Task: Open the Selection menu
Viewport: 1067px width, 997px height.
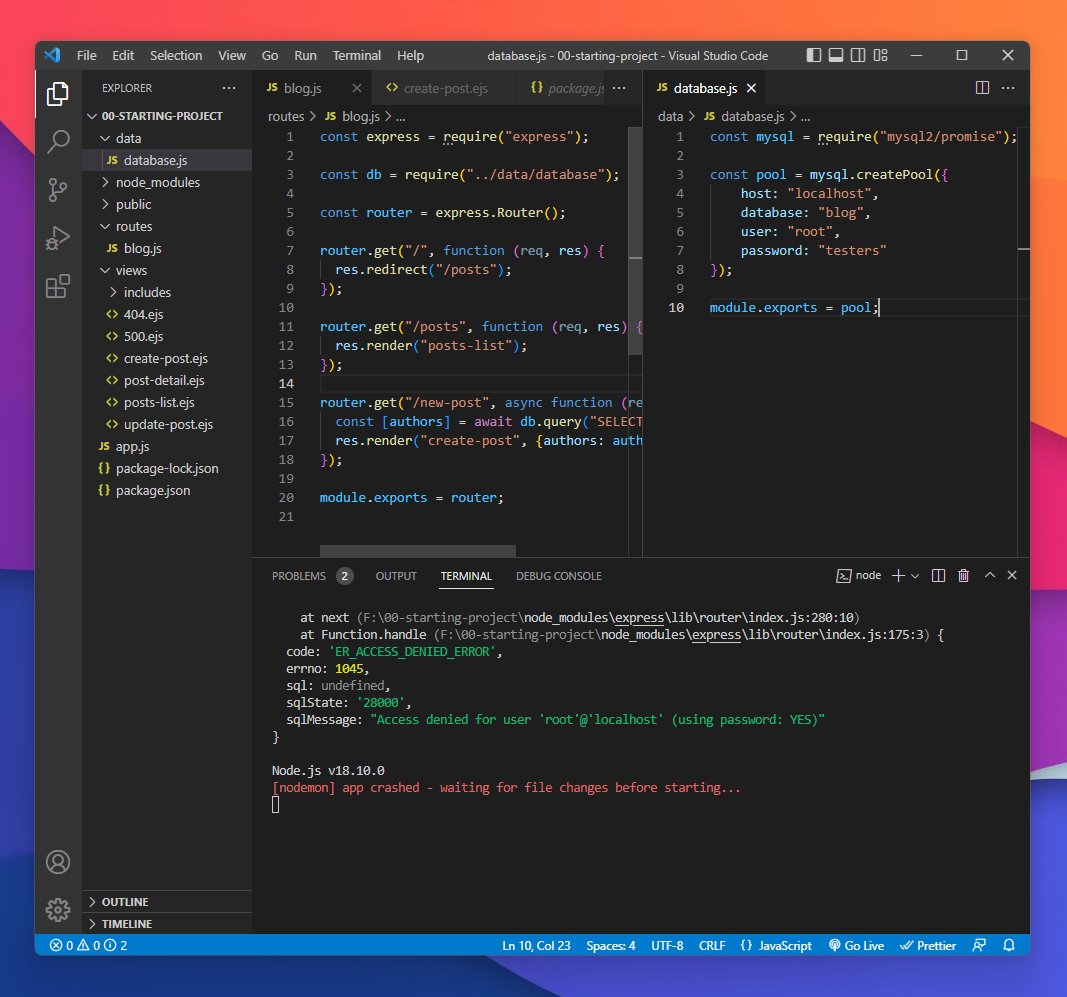Action: (x=176, y=55)
